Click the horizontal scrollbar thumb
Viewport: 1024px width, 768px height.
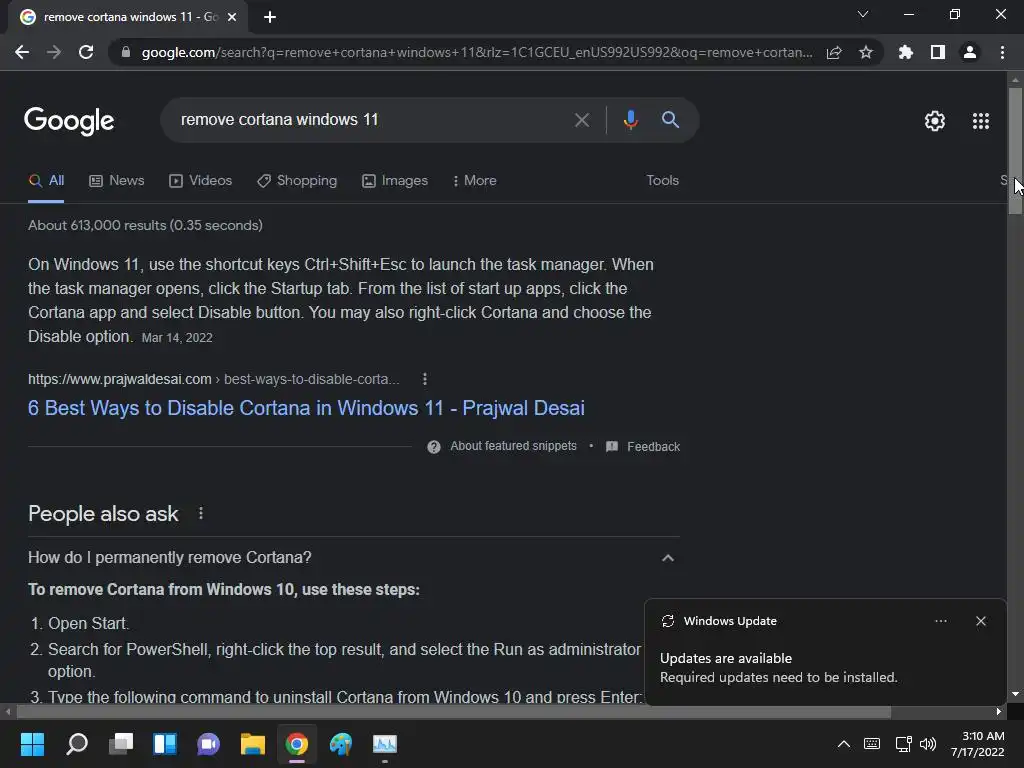pyautogui.click(x=453, y=712)
